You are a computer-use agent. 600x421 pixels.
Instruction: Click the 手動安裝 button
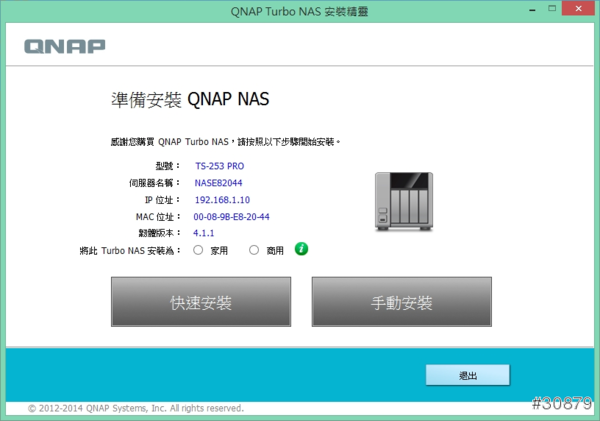pyautogui.click(x=401, y=302)
